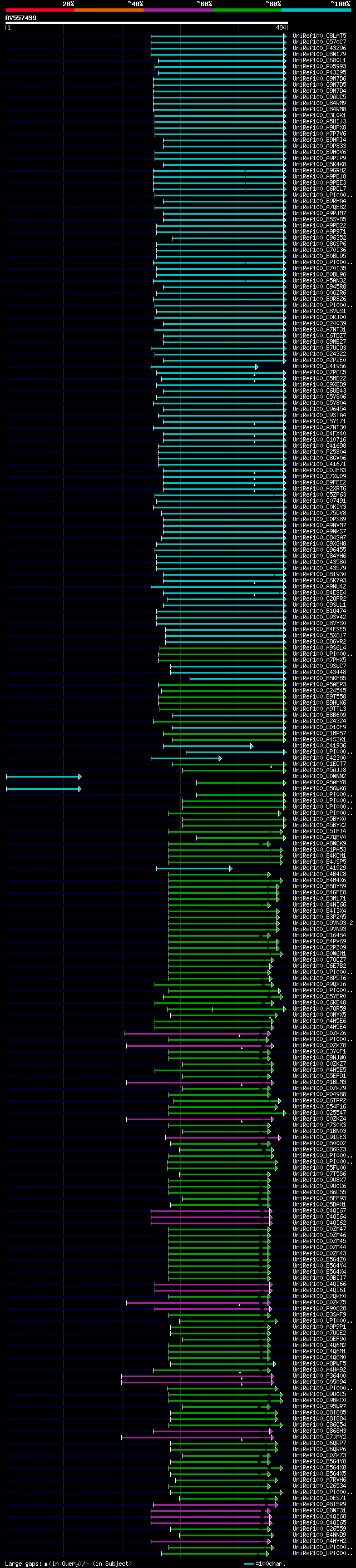Select the UniRef100_Q6RCL7 label

319,189
